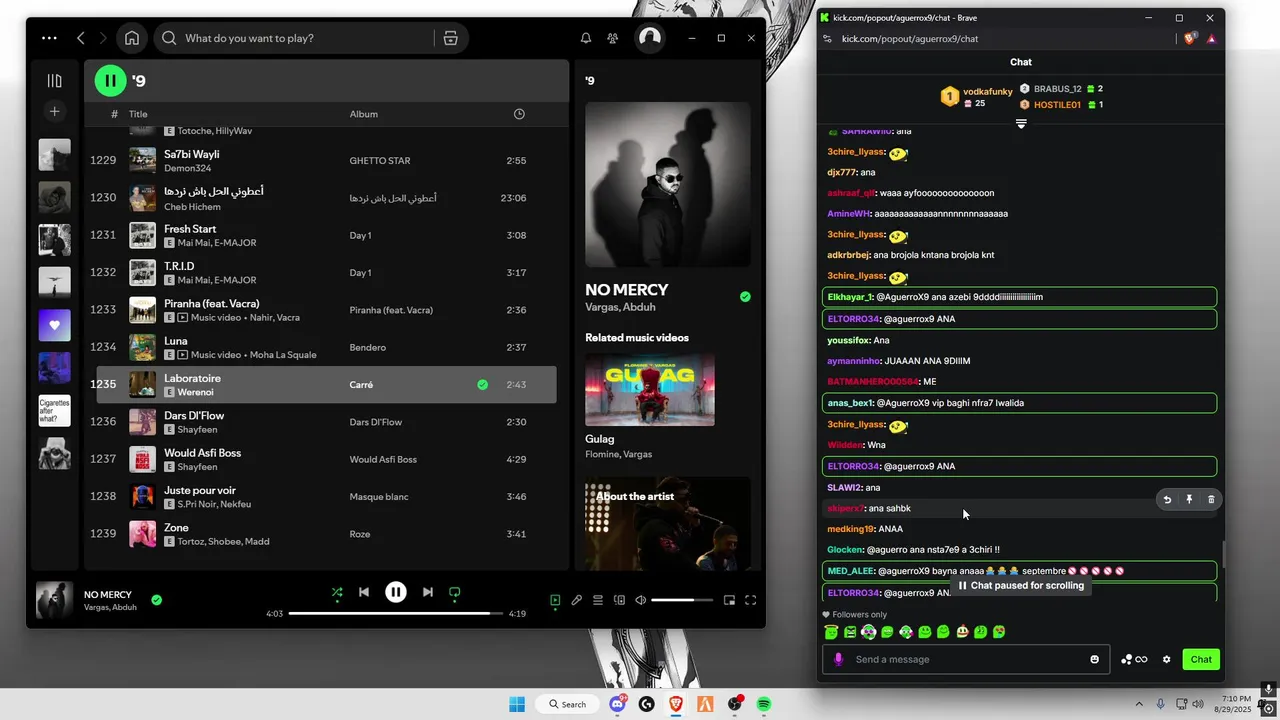
Task: Open album link GHETTO STAR
Action: (380, 161)
